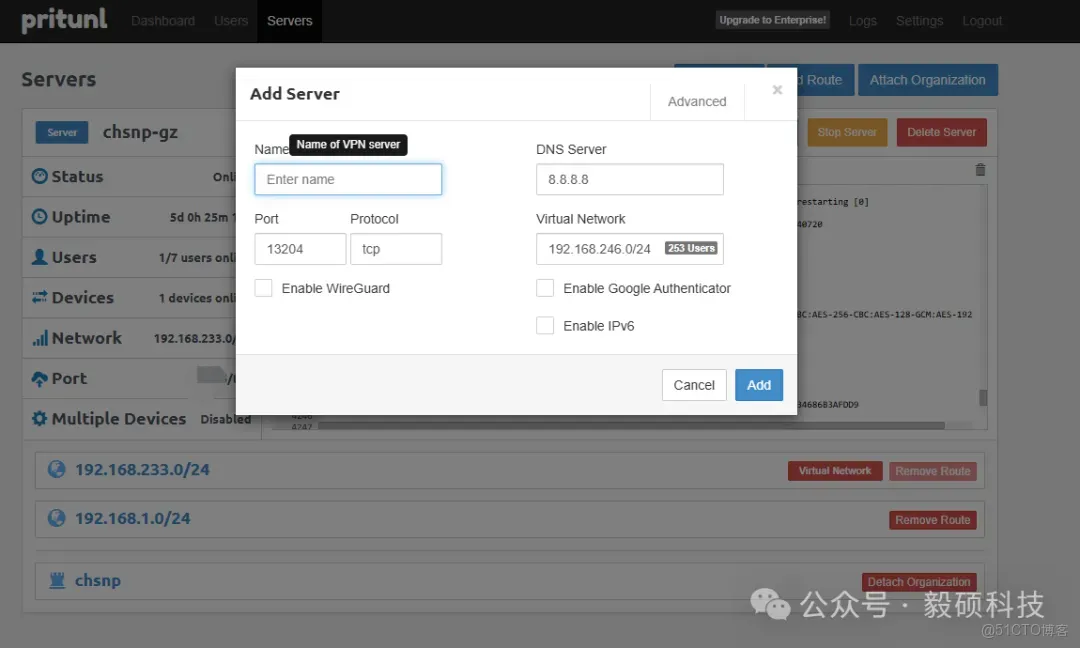Click the Enter name input field

coord(347,179)
